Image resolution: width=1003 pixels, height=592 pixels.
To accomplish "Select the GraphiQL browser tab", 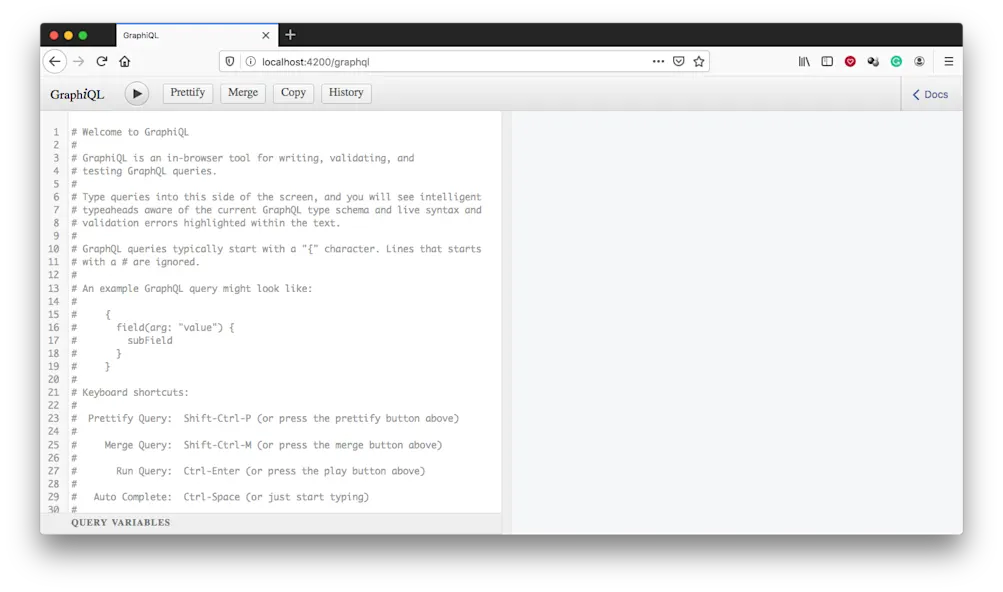I will 180,34.
